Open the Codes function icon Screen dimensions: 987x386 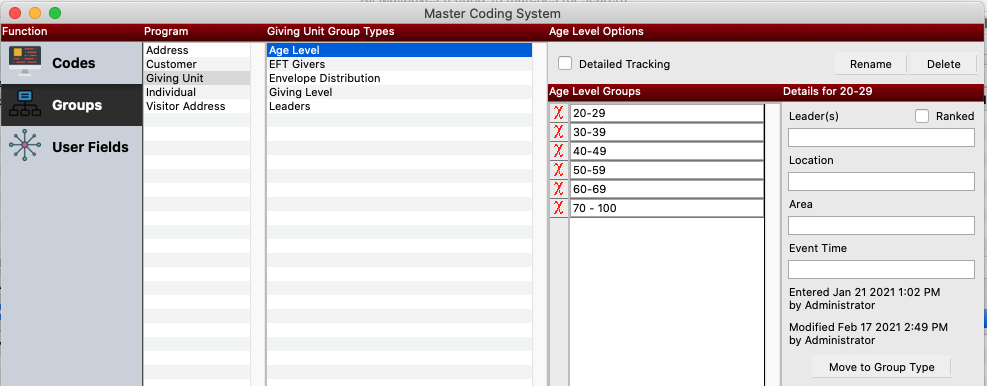coord(25,63)
